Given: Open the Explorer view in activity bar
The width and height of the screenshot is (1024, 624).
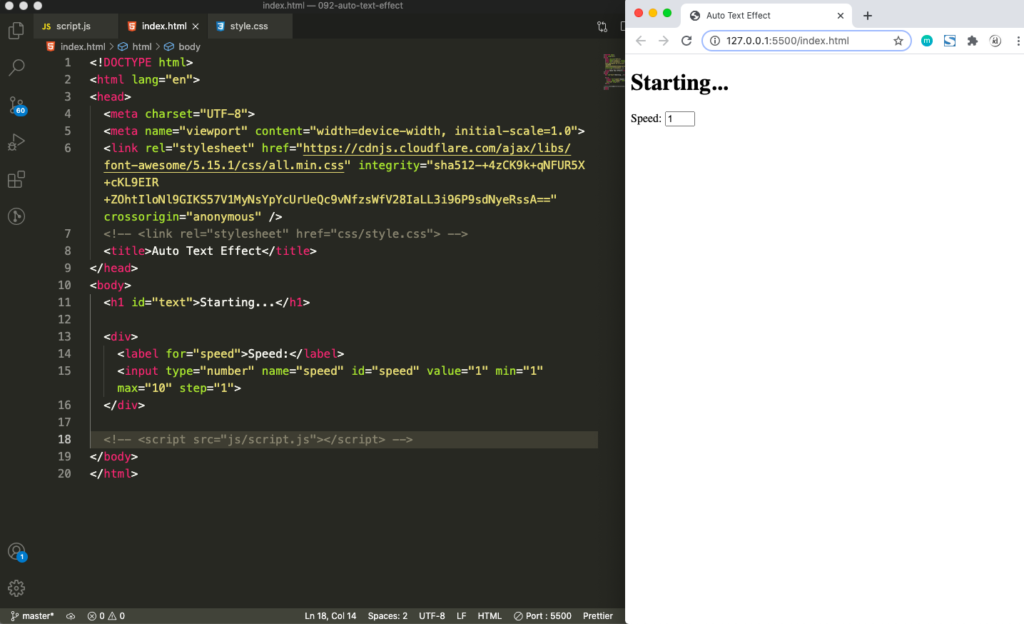Looking at the screenshot, I should [x=16, y=30].
